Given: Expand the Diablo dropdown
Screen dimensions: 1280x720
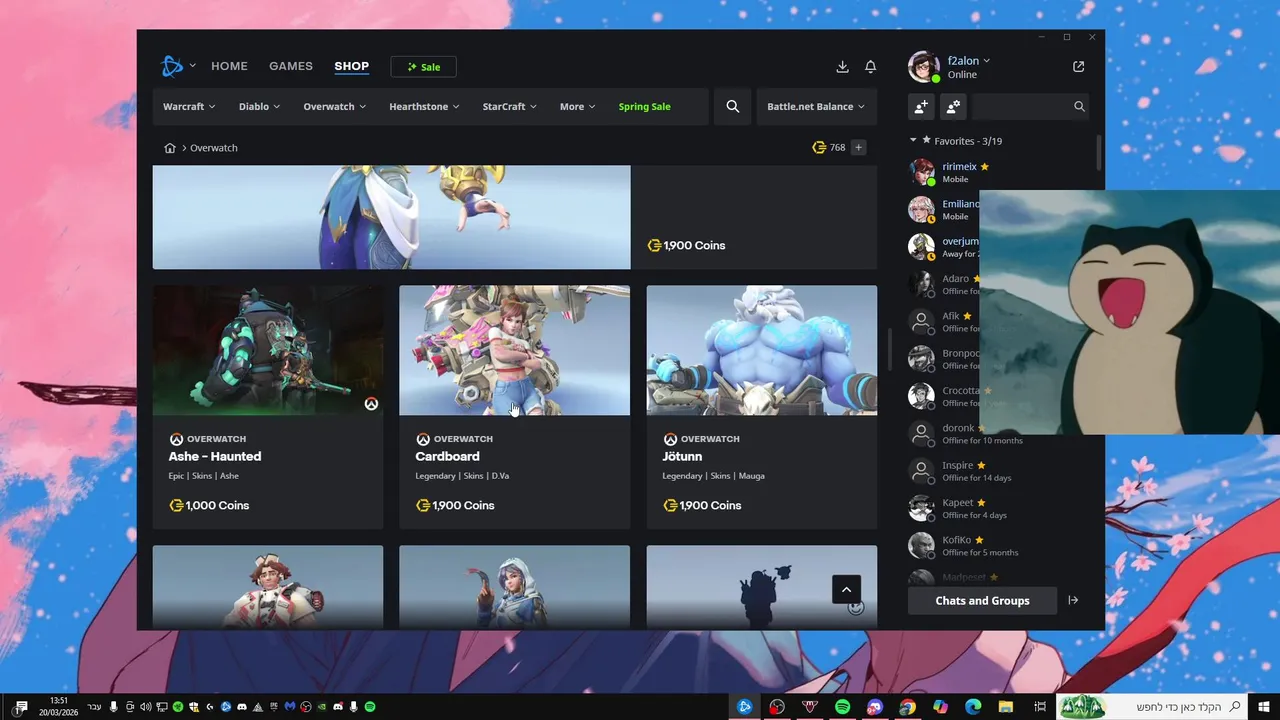Looking at the screenshot, I should point(259,107).
